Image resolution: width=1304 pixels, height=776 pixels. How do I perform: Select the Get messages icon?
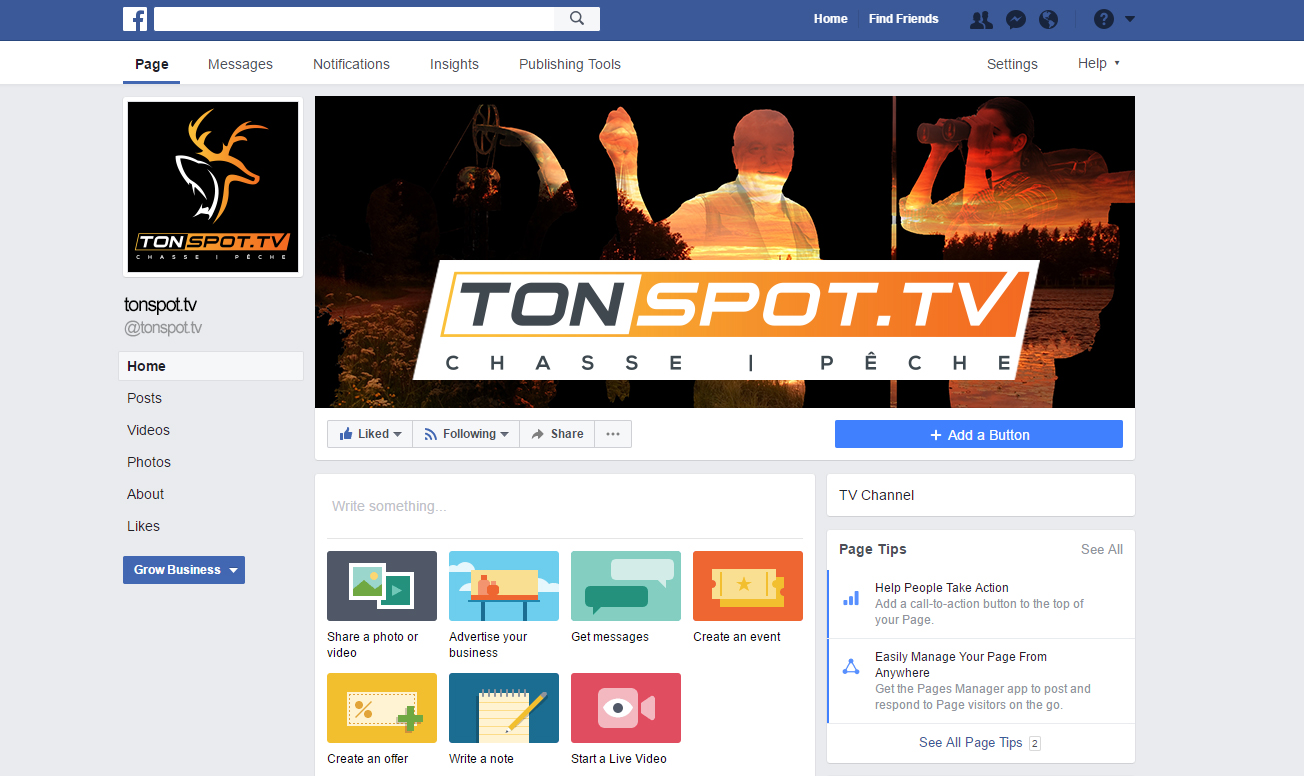[626, 586]
